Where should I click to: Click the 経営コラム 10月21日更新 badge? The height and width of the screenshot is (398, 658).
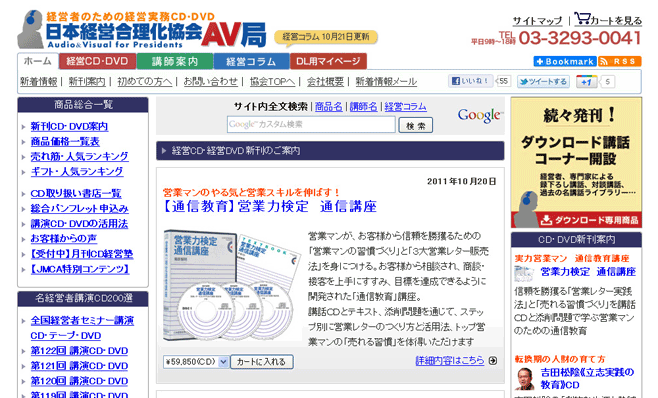[x=326, y=37]
